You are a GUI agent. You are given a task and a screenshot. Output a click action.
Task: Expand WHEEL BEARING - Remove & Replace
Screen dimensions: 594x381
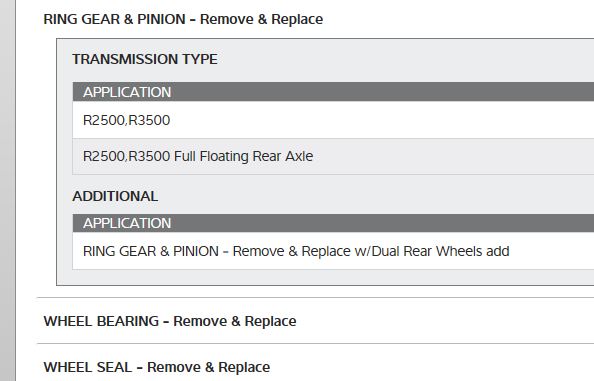pos(170,321)
